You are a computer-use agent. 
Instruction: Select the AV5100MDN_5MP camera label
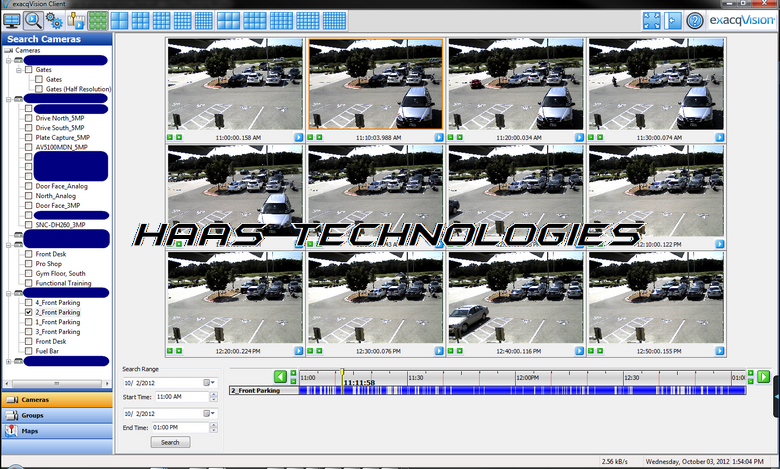pyautogui.click(x=62, y=147)
